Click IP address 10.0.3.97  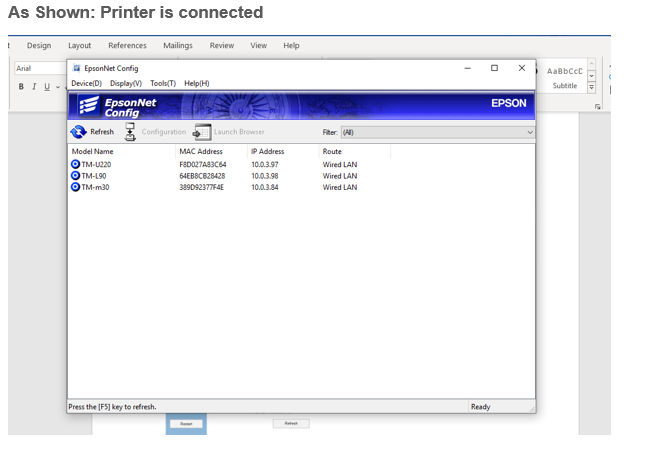click(264, 164)
